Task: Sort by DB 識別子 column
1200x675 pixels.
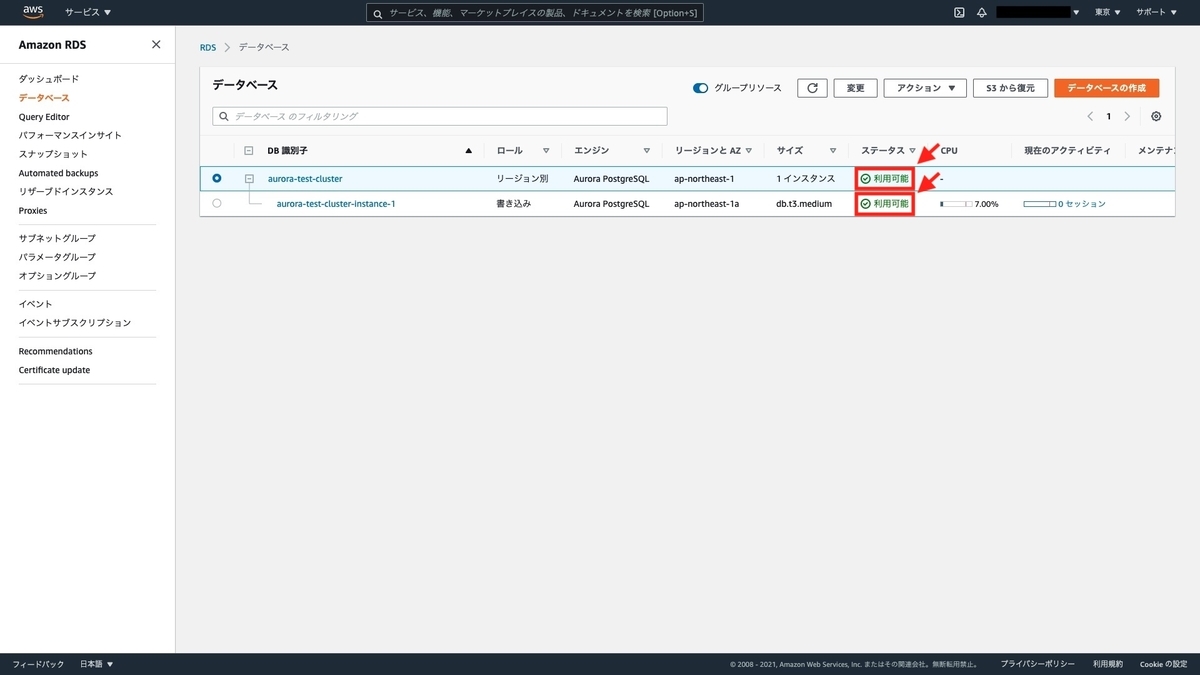Action: click(469, 150)
